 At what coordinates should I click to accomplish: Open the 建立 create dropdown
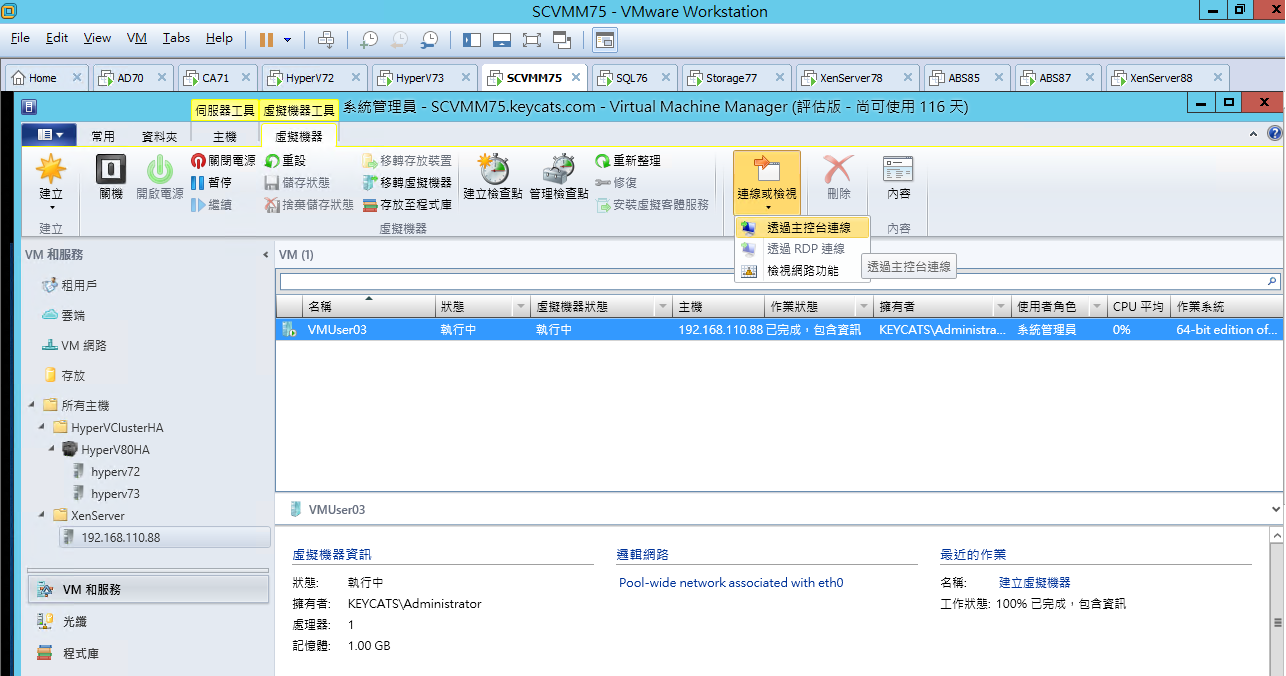point(51,183)
